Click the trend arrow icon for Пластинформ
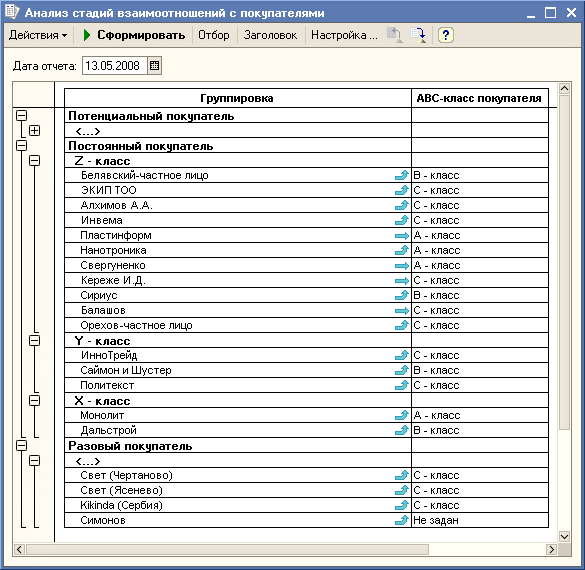585x570 pixels. pos(402,236)
